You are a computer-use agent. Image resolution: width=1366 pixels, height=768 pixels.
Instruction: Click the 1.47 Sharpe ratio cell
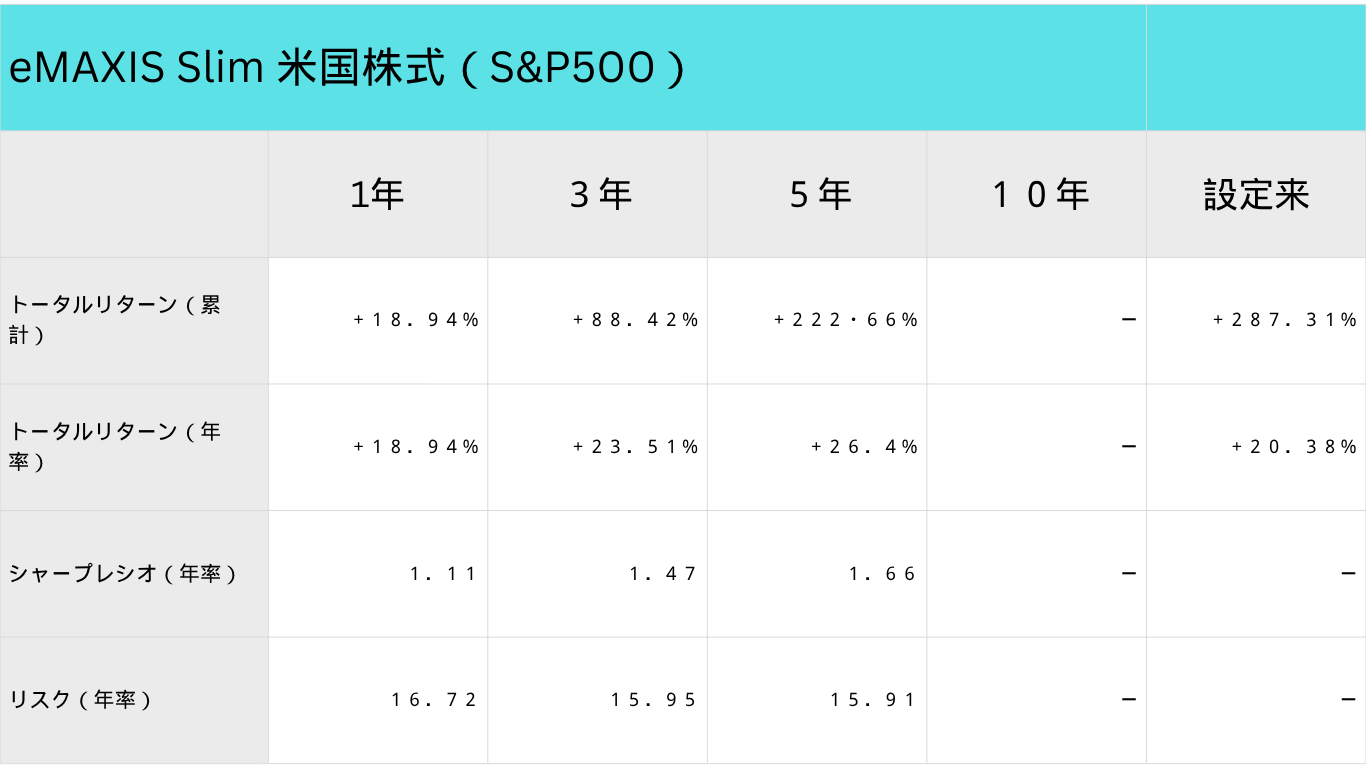663,574
